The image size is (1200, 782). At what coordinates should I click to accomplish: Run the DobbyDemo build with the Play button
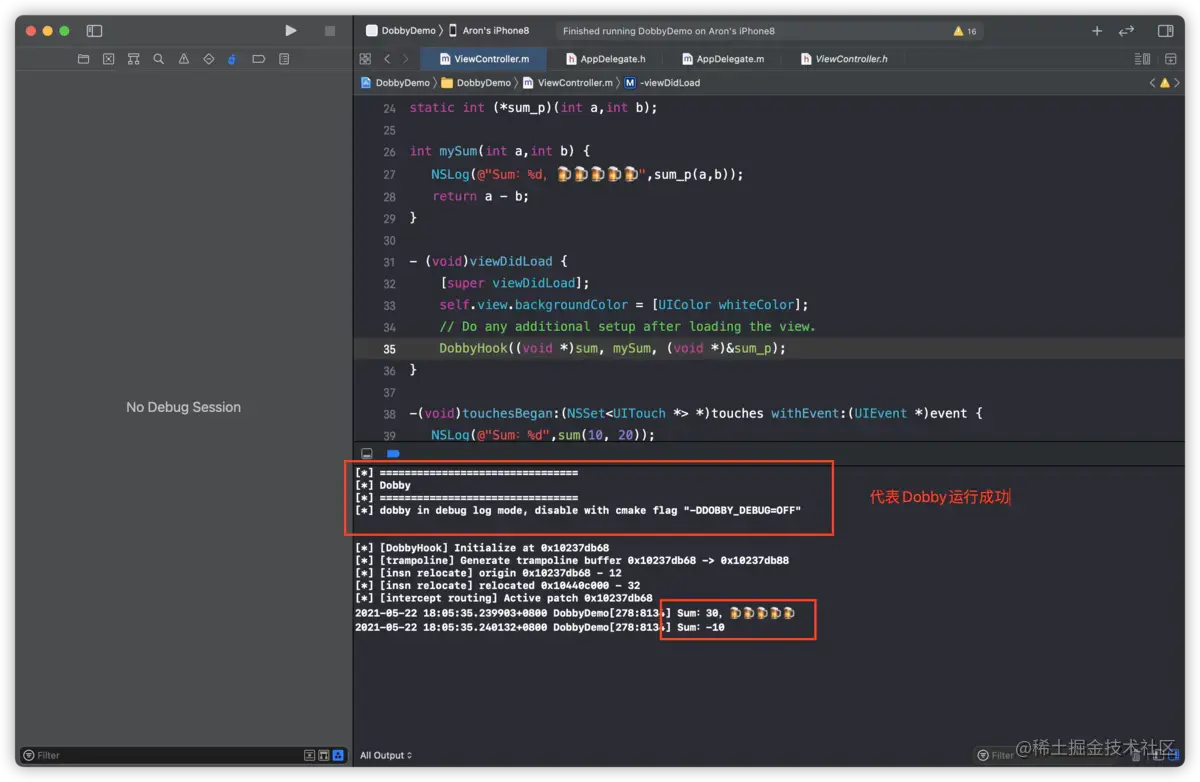(x=291, y=31)
